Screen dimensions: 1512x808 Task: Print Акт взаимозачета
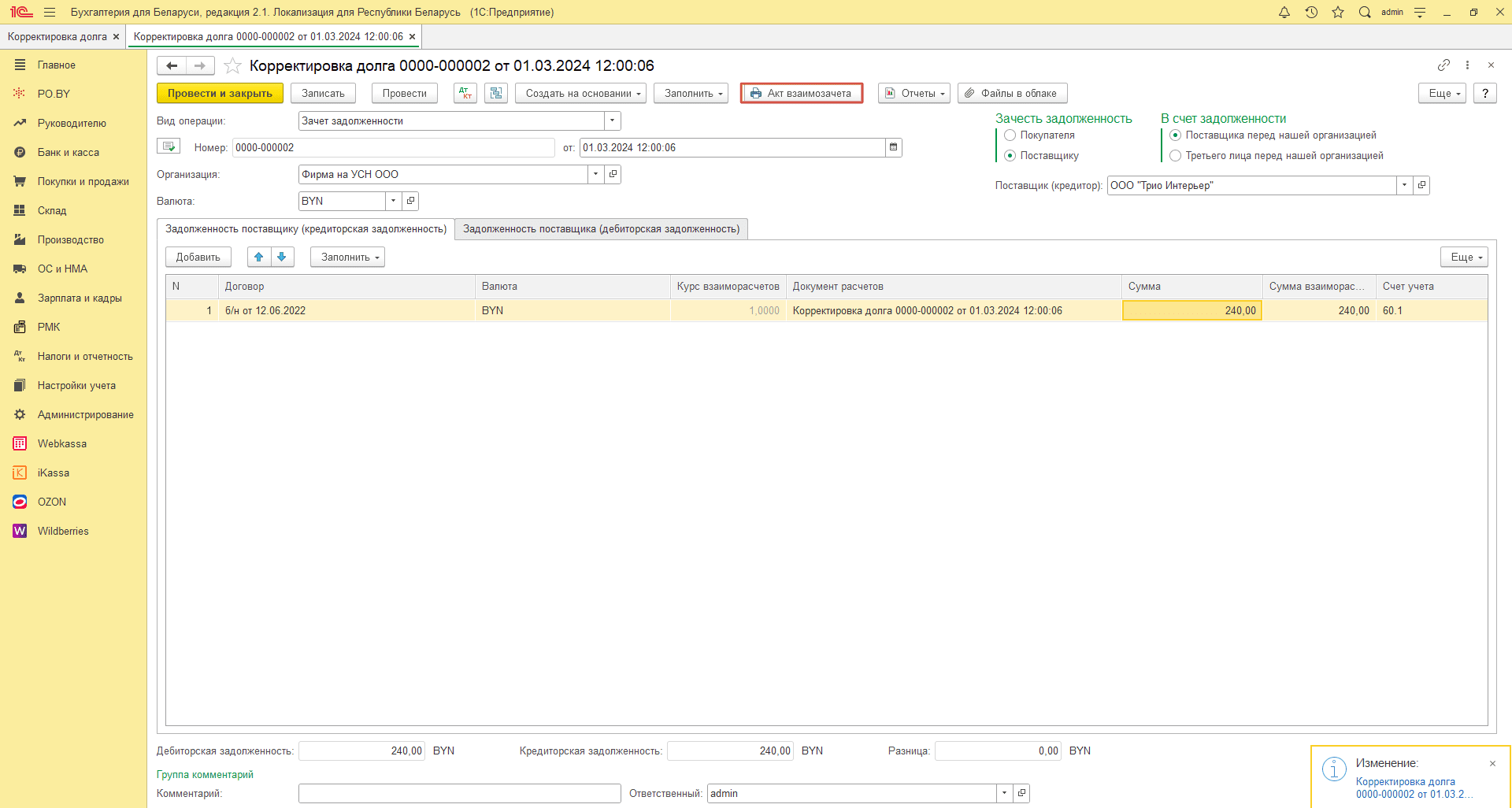coord(802,93)
